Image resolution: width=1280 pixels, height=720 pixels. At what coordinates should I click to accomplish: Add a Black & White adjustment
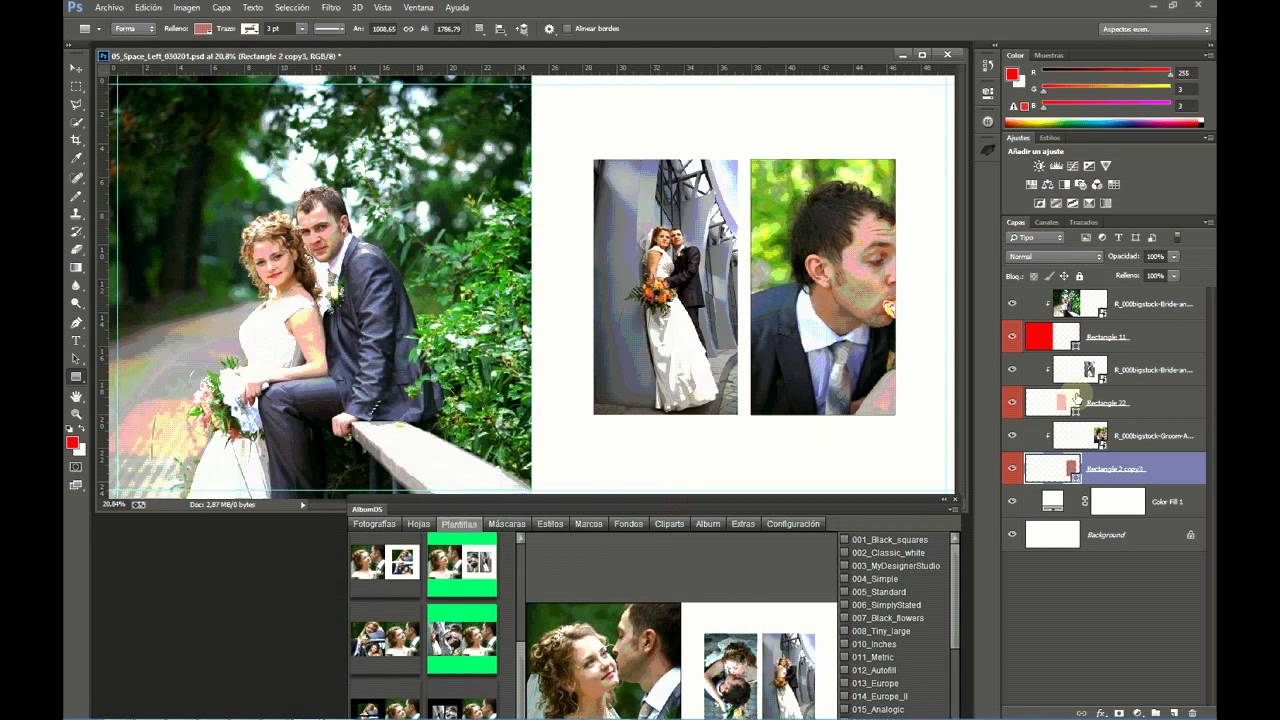click(1064, 185)
